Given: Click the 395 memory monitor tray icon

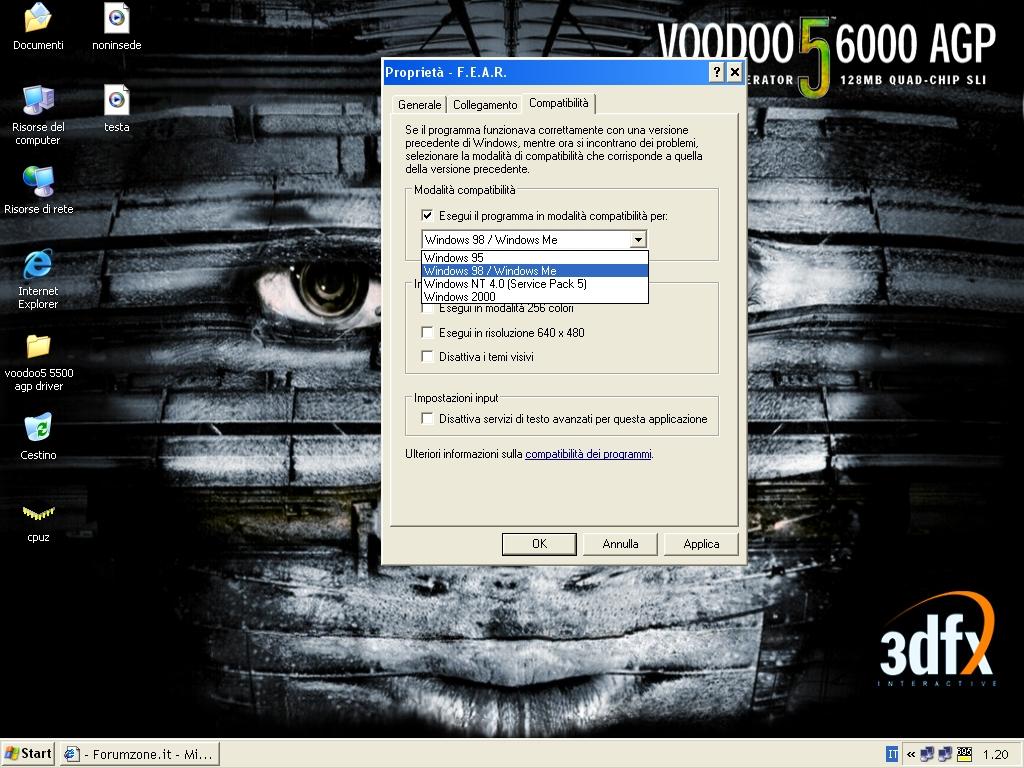Looking at the screenshot, I should (964, 754).
